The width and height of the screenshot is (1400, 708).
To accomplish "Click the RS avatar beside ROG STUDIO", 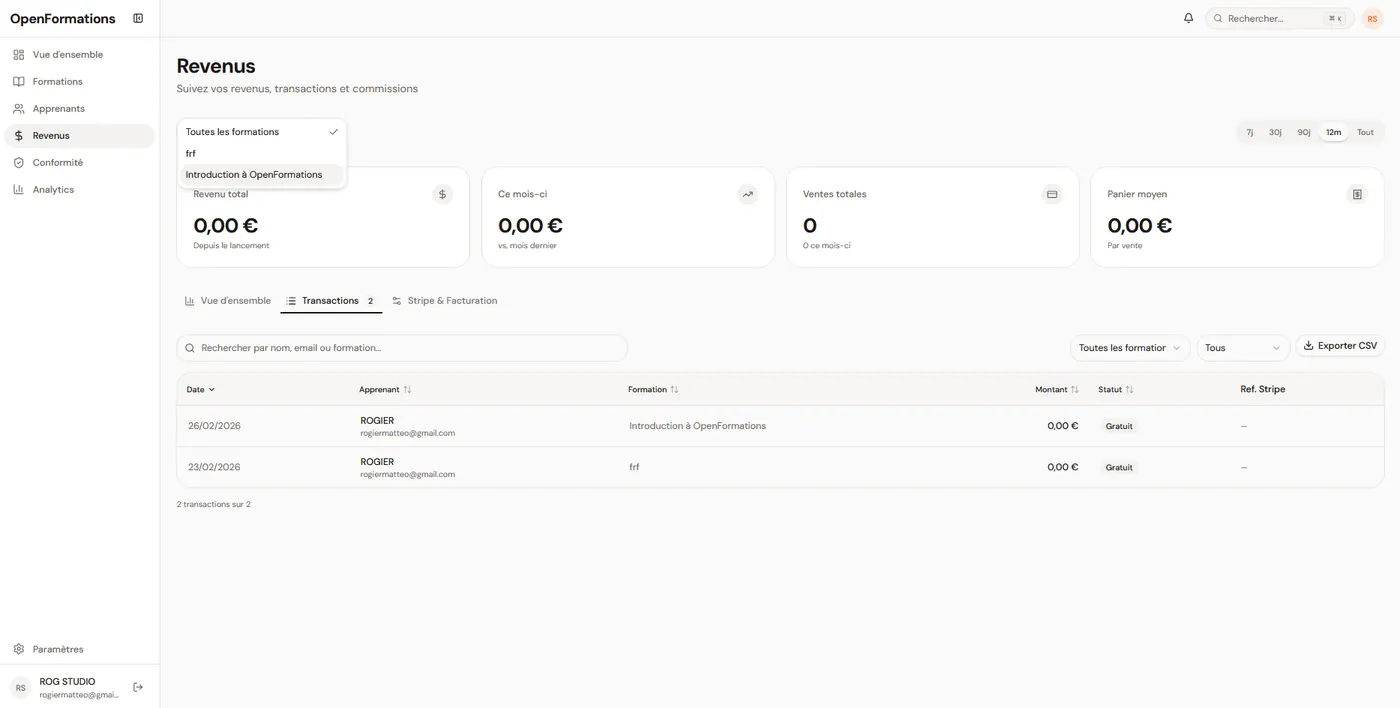I will (x=20, y=687).
